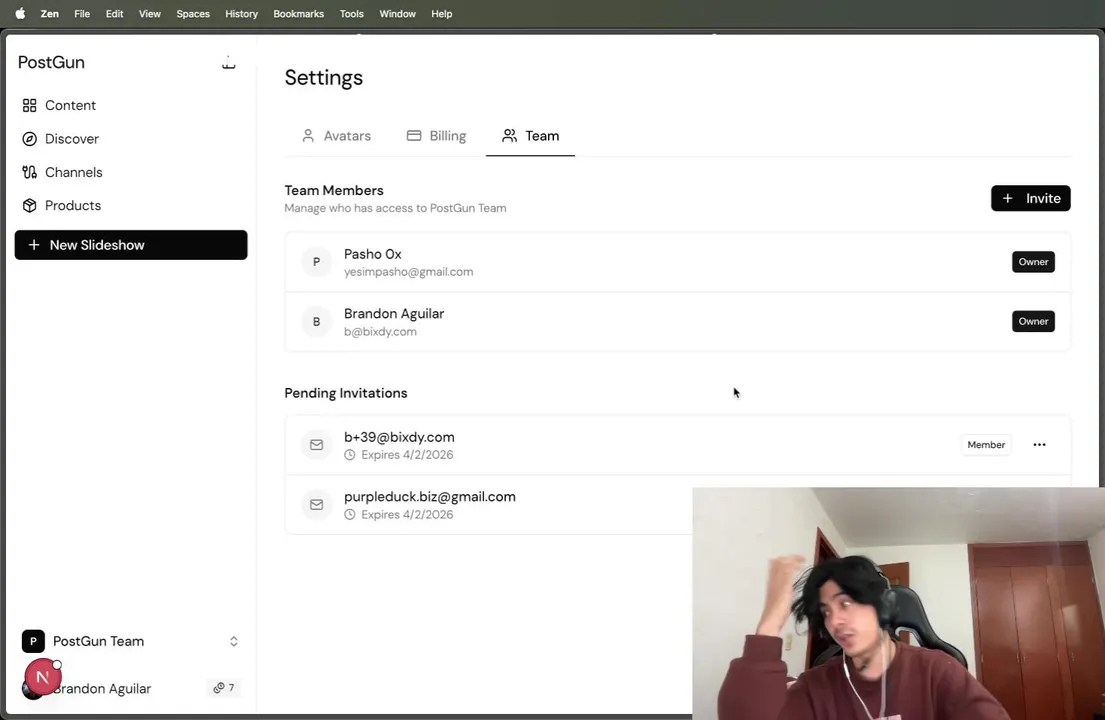Click Brandon Aguilar avatar letter B
Image resolution: width=1105 pixels, height=720 pixels.
[x=316, y=321]
